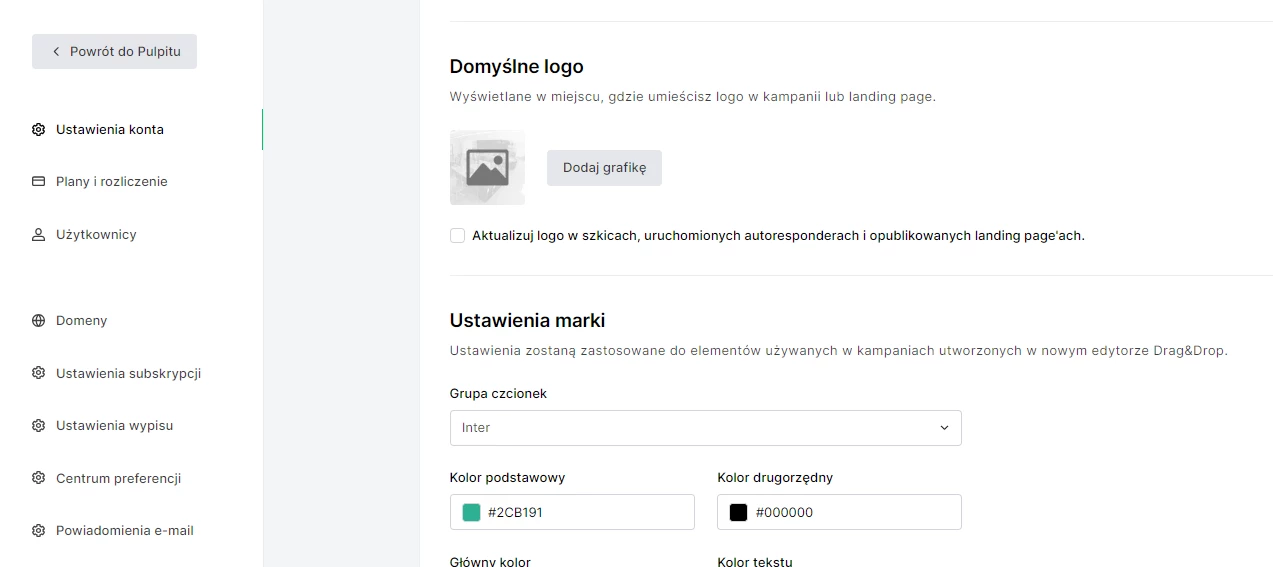Click the gear icon next to Powiadomienia e-mail
This screenshot has width=1273, height=567.
(39, 531)
